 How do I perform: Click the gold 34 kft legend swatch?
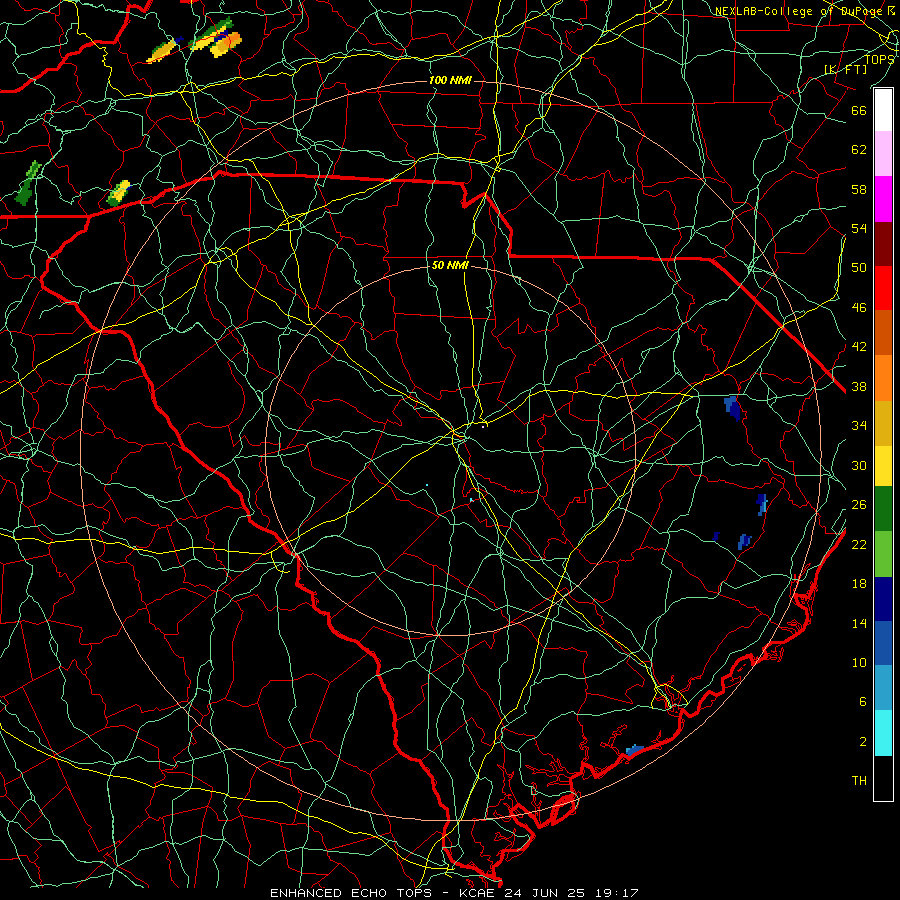883,423
